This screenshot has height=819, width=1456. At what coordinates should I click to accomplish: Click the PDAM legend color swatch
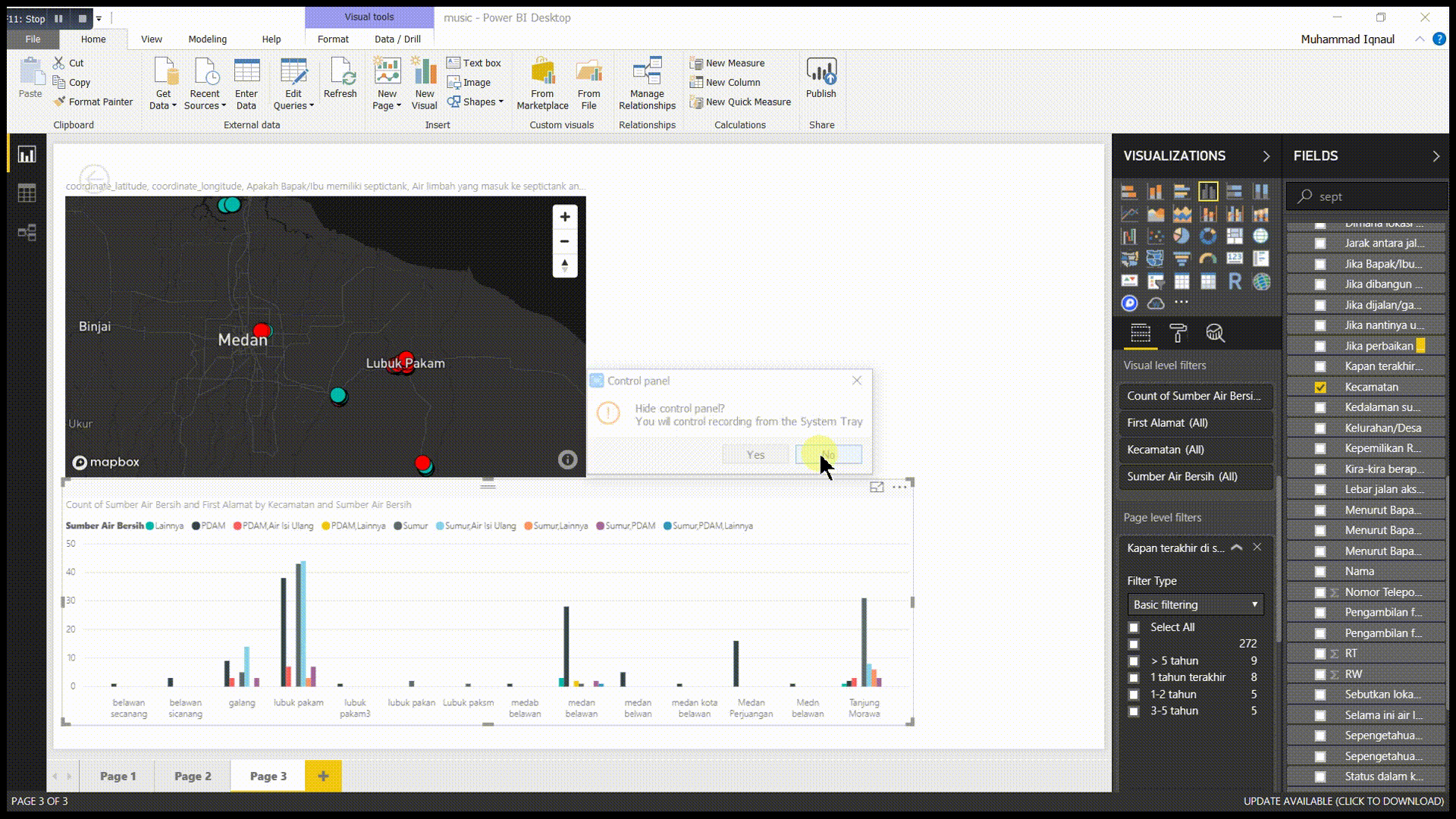pyautogui.click(x=194, y=526)
